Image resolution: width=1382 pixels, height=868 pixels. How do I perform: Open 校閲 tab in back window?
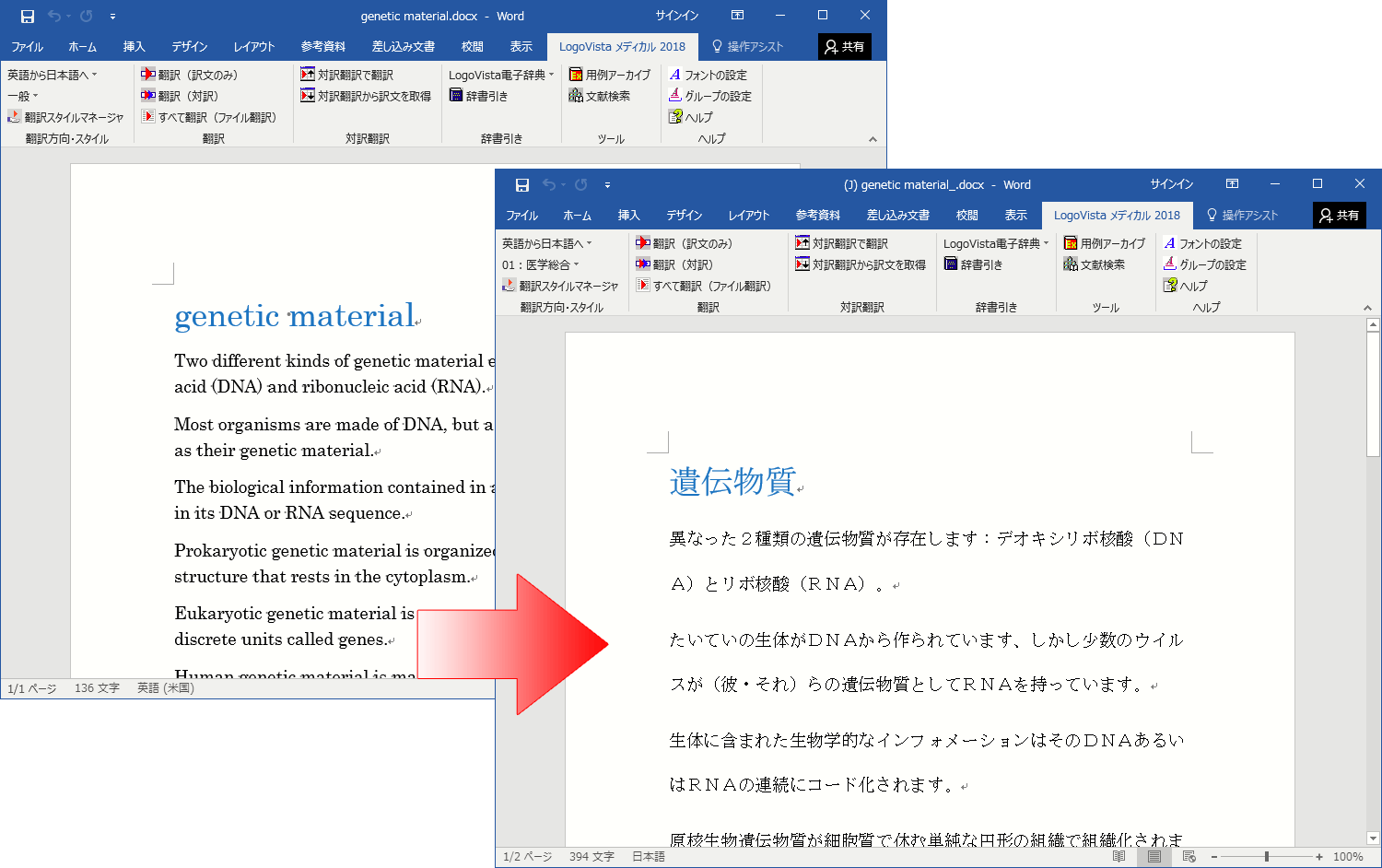(x=473, y=46)
